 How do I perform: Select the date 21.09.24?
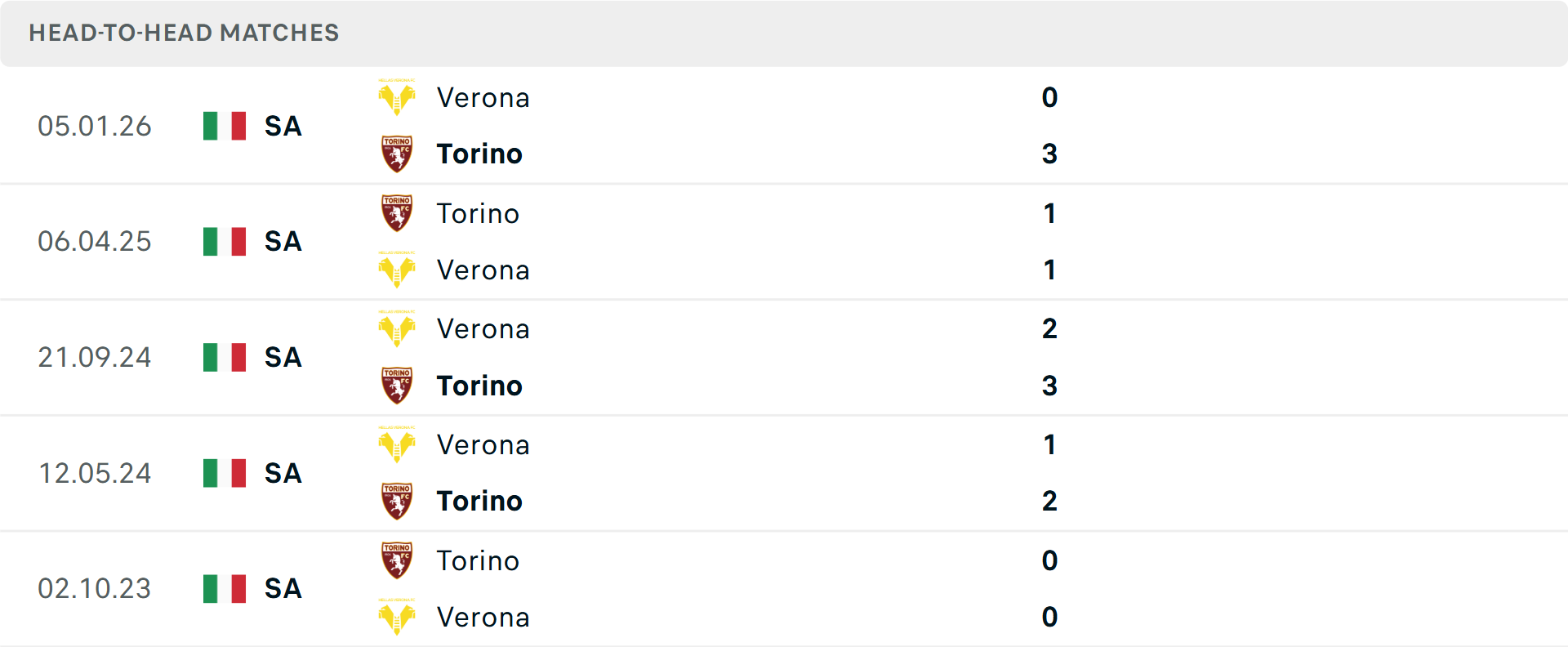point(95,357)
